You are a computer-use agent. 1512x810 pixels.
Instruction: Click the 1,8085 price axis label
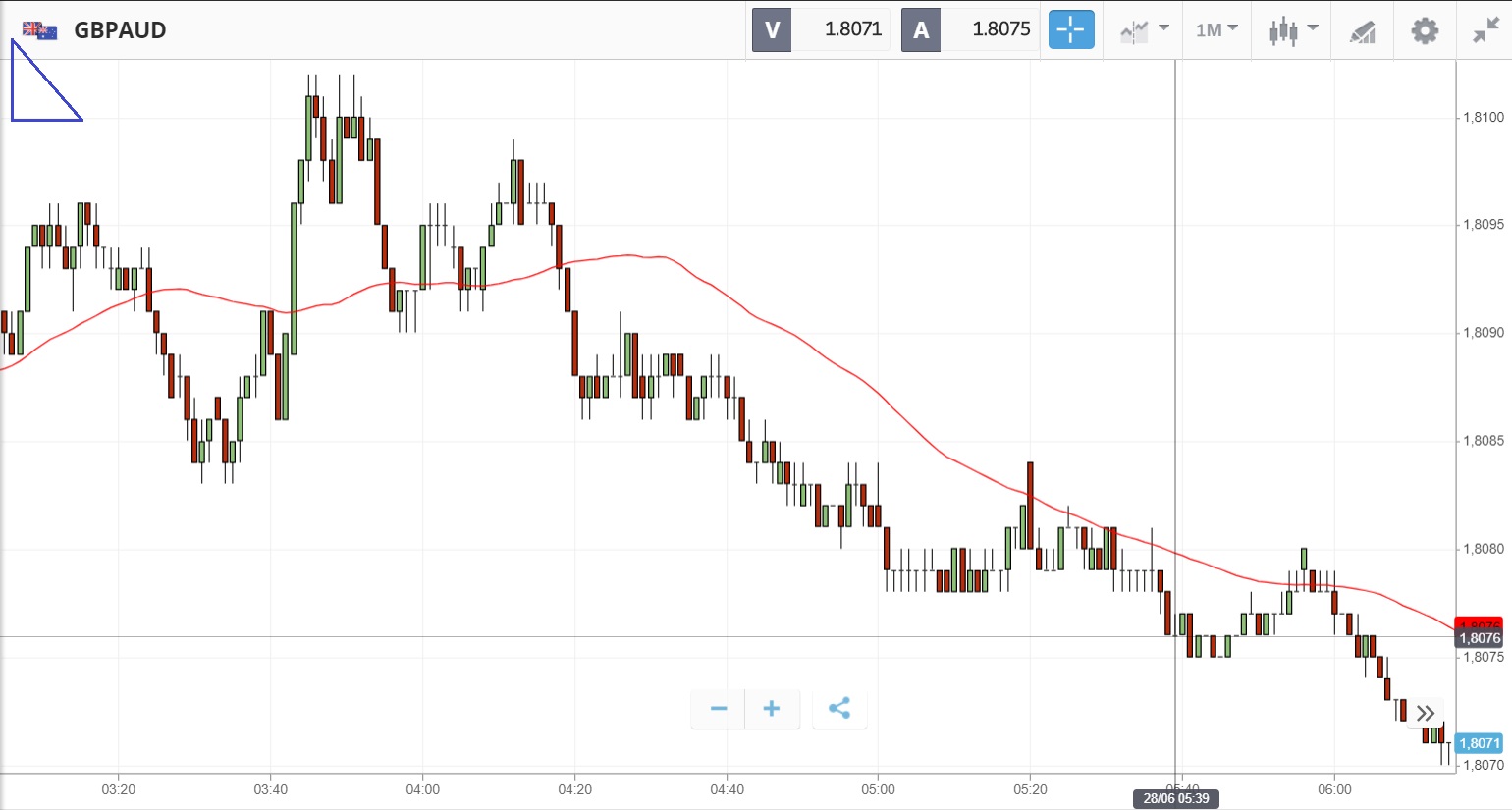coord(1484,441)
